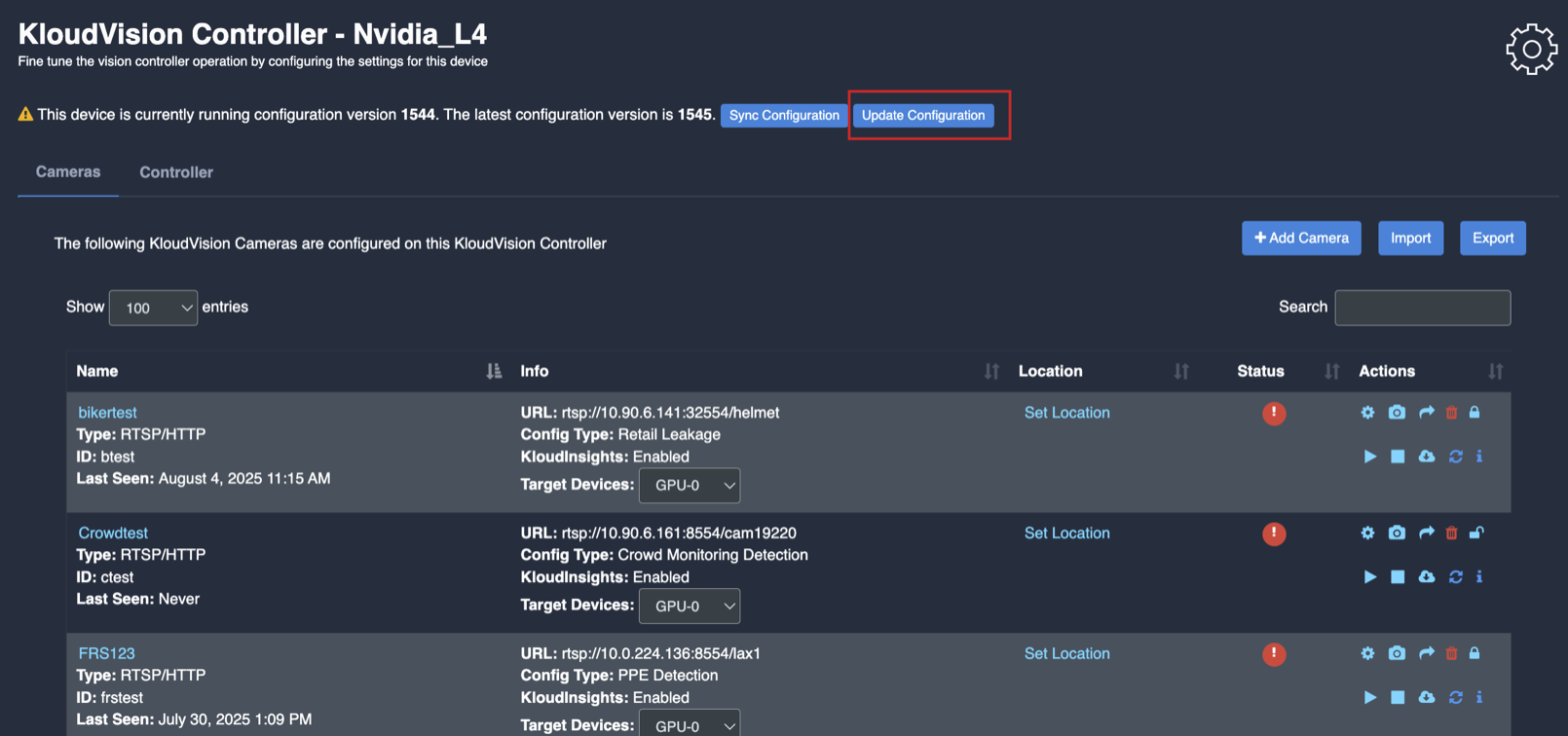Image resolution: width=1568 pixels, height=736 pixels.
Task: Click the yellow warning triangle icon
Action: click(25, 115)
